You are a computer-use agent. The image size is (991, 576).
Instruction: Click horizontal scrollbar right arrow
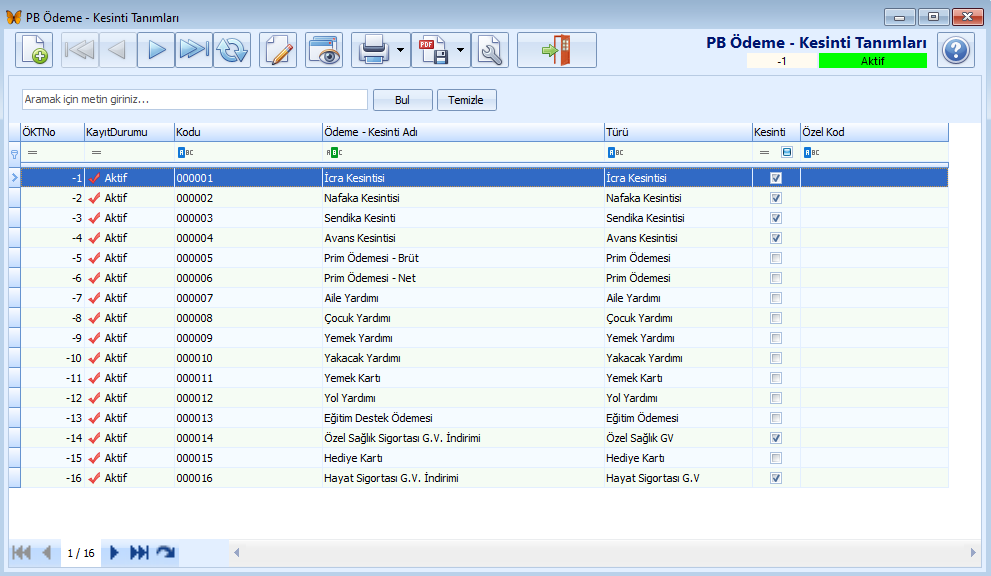[x=973, y=553]
